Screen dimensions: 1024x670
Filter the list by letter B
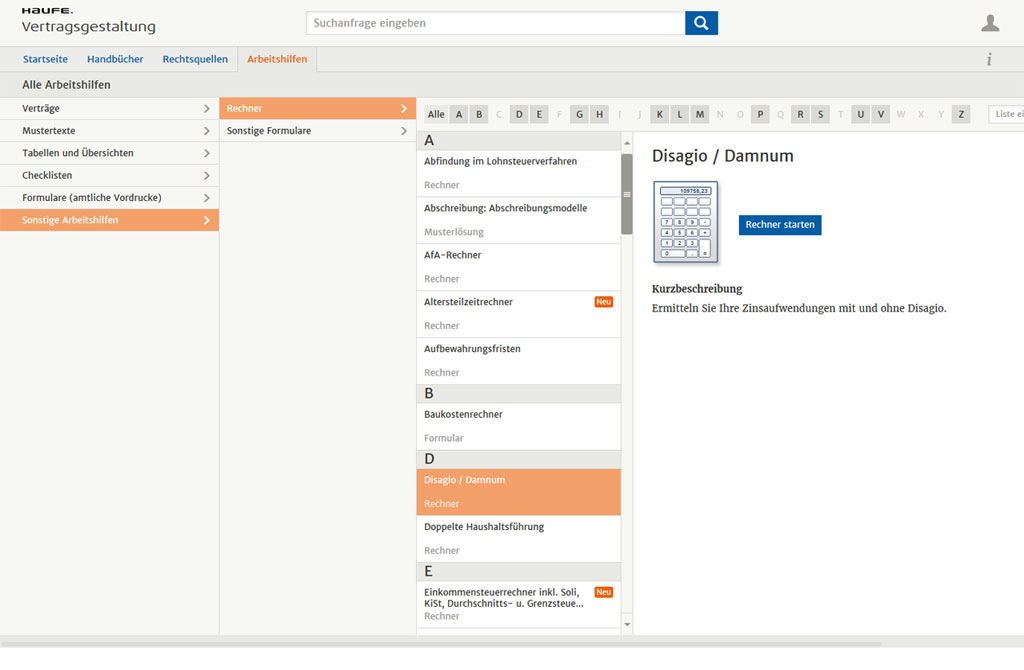click(x=479, y=114)
